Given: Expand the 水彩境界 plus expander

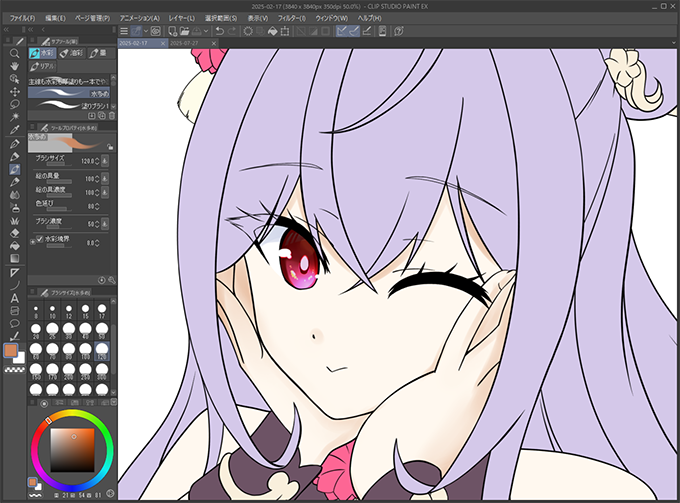Looking at the screenshot, I should (33, 242).
